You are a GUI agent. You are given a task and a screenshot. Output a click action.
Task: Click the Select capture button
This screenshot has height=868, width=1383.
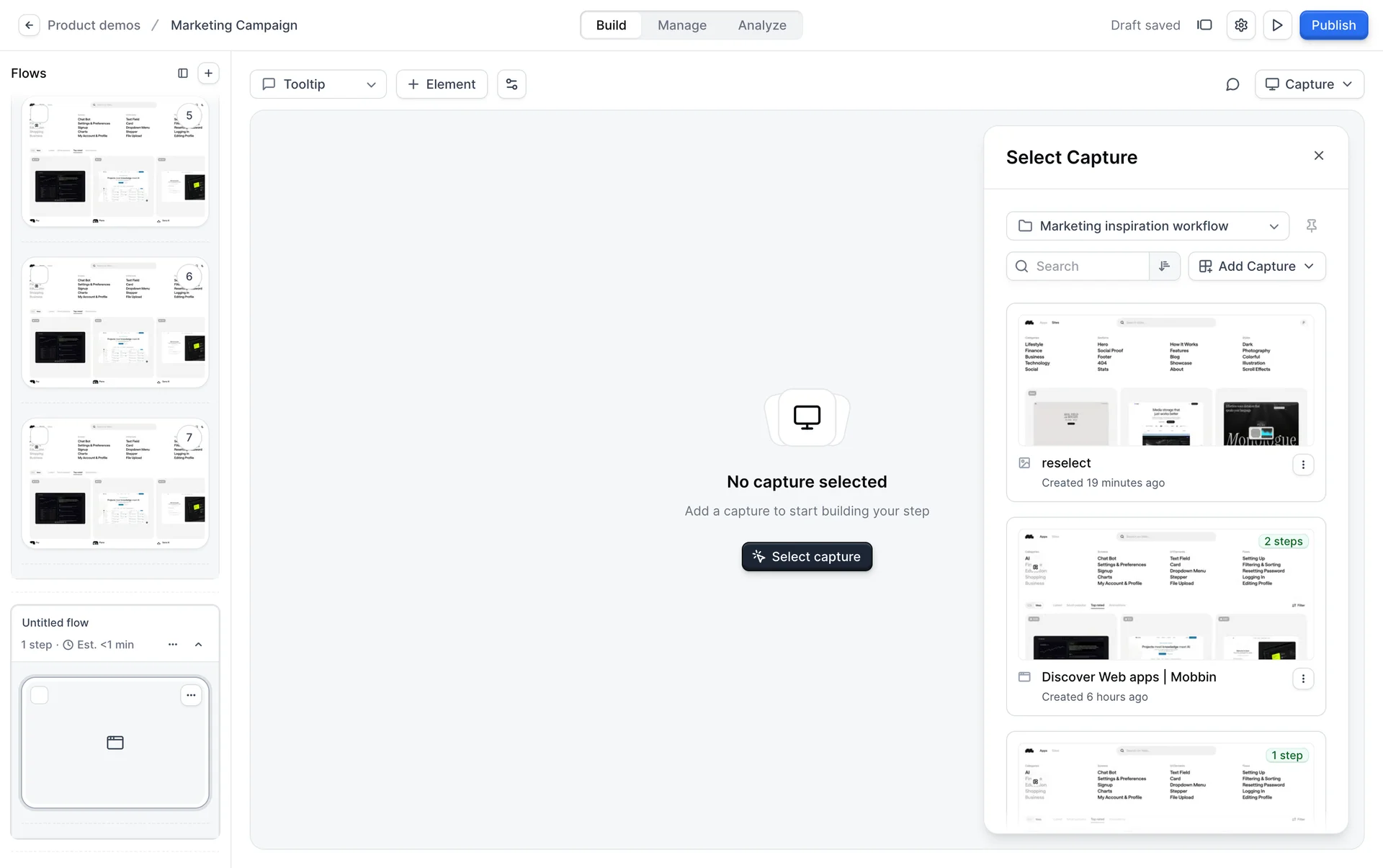[x=806, y=557]
